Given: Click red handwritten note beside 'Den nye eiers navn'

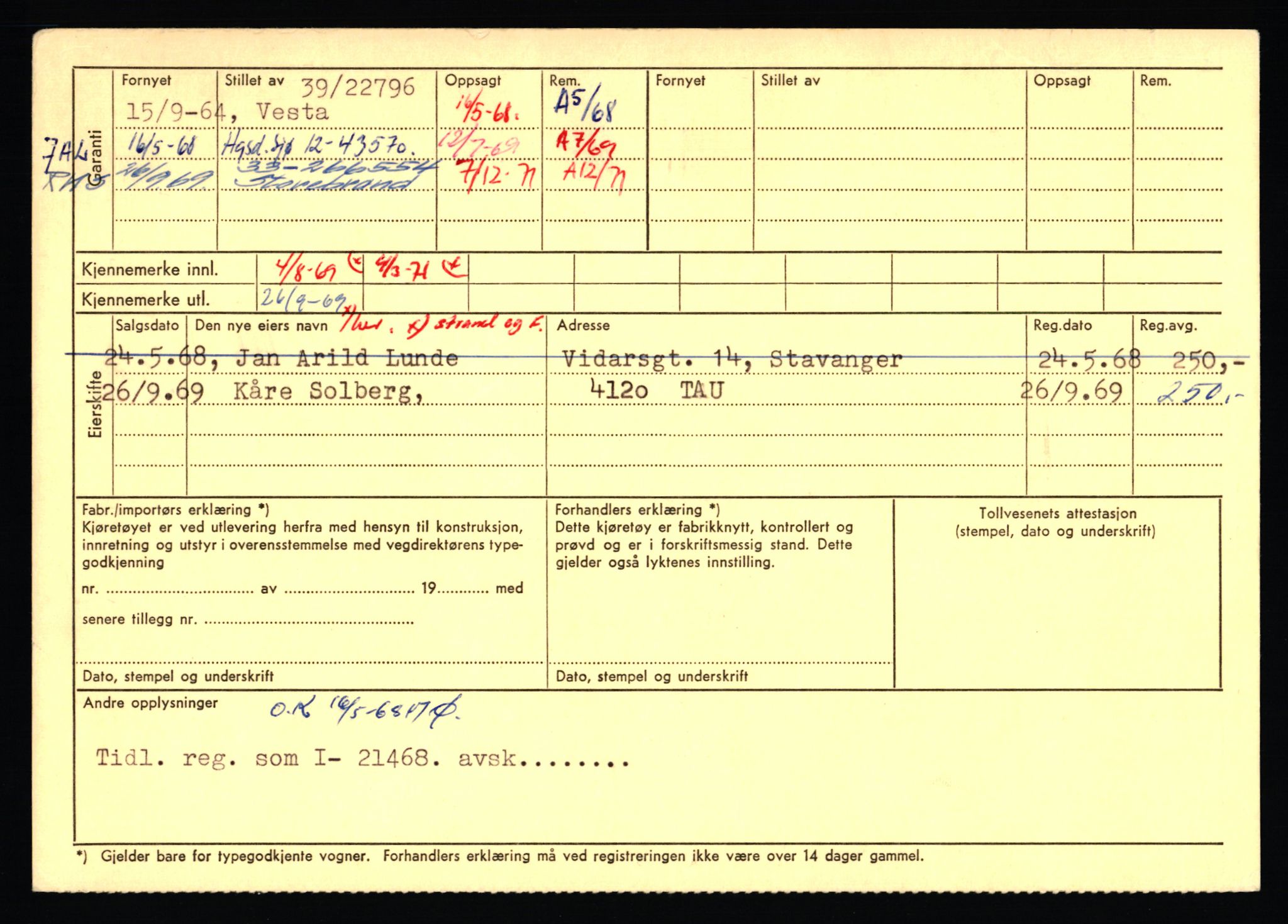Looking at the screenshot, I should [x=441, y=323].
